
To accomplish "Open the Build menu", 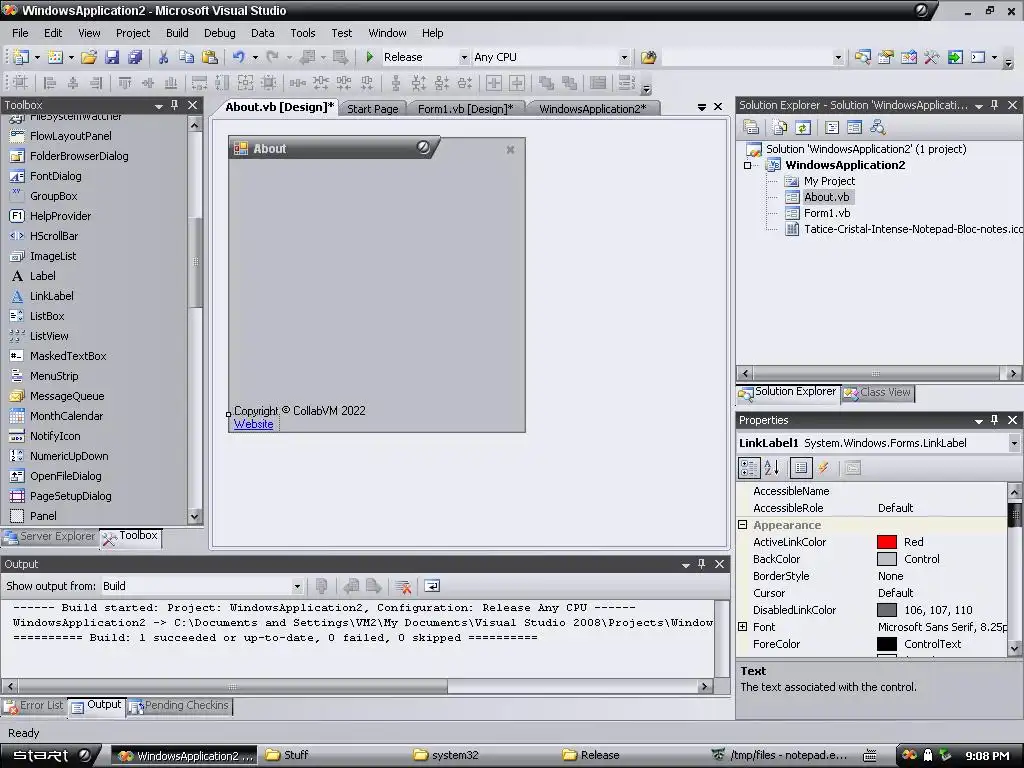I will (x=177, y=33).
